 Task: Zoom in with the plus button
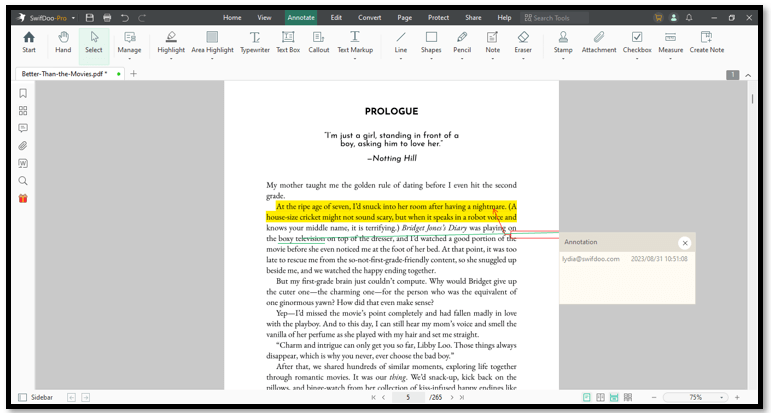tap(737, 397)
